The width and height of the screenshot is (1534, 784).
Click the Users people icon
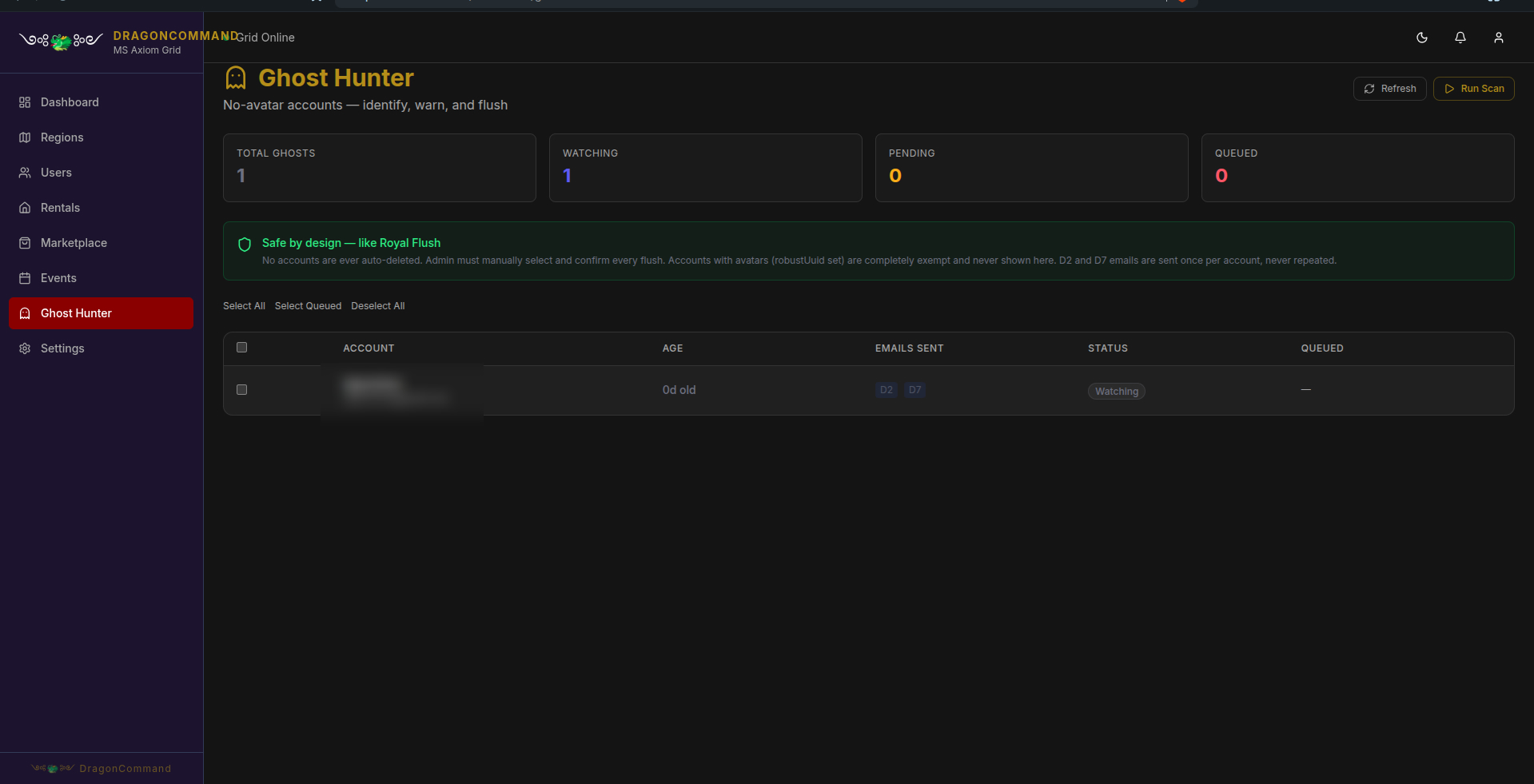pos(25,173)
